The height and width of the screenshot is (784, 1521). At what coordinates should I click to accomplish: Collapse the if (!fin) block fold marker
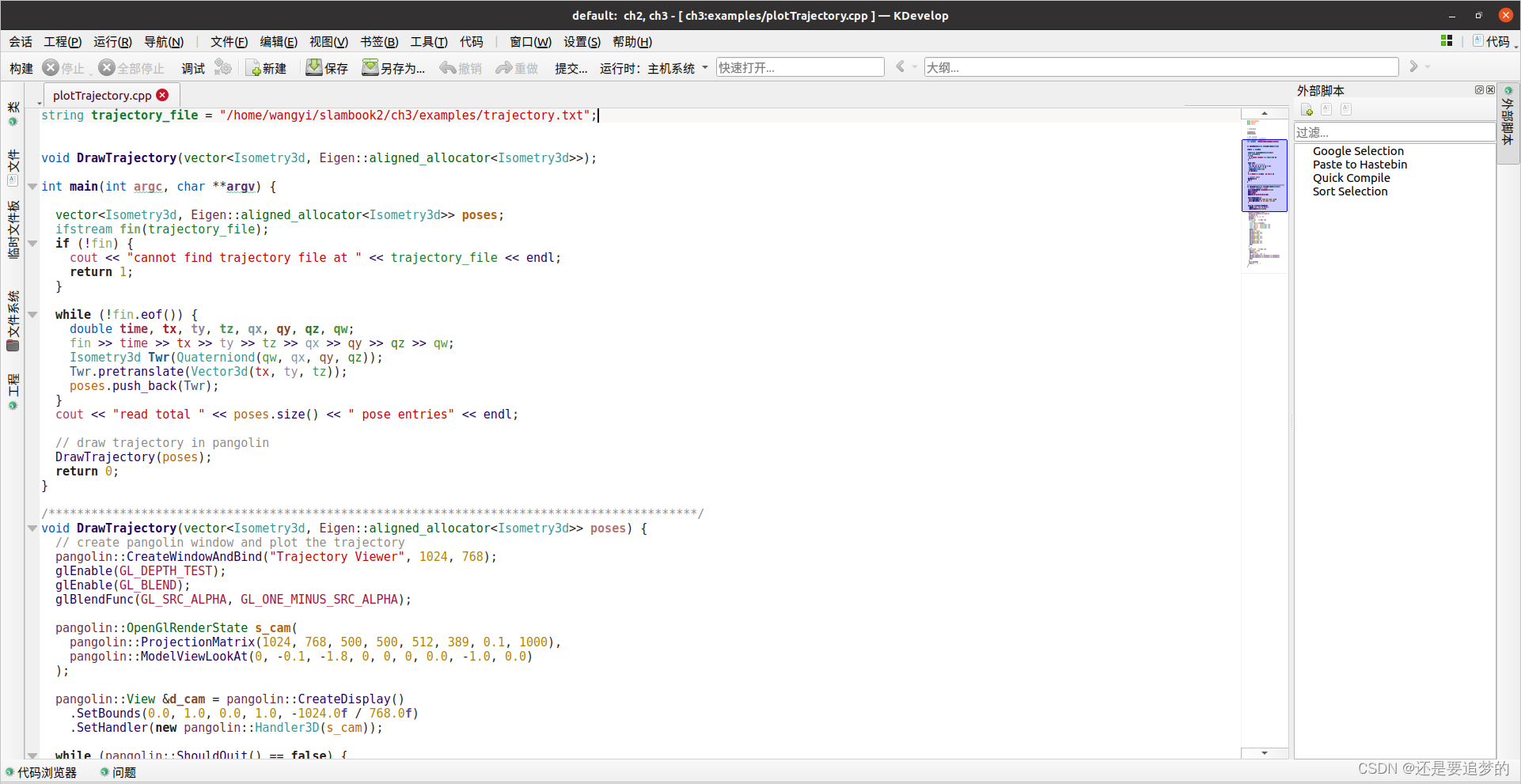(x=32, y=244)
